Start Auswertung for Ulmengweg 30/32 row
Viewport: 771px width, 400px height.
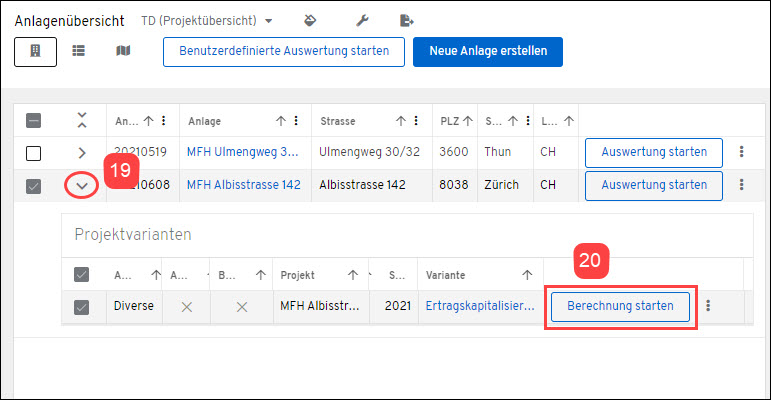tap(653, 153)
